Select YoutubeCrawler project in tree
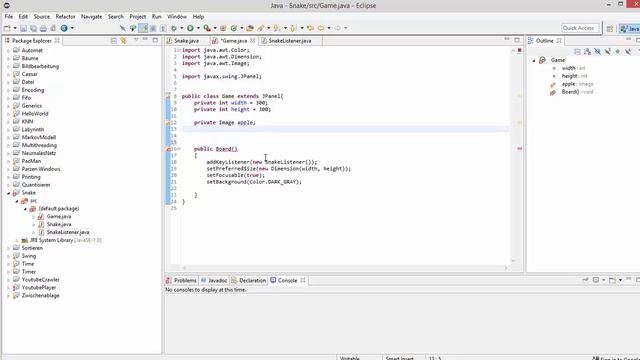The height and width of the screenshot is (360, 640). click(x=40, y=280)
